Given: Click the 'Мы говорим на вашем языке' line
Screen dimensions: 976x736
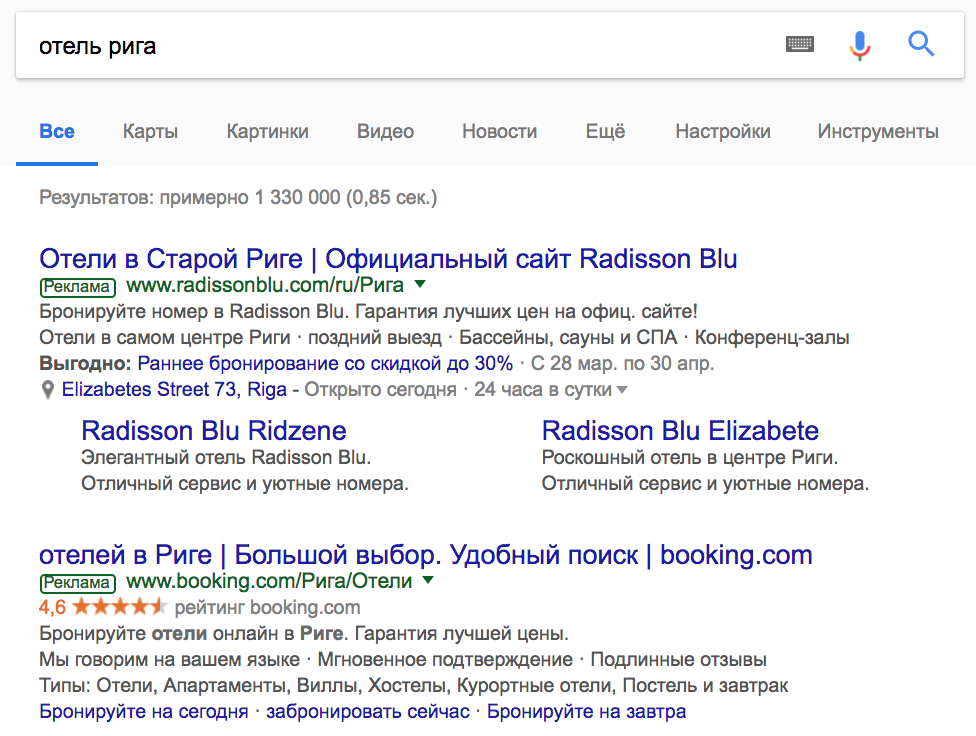Looking at the screenshot, I should coord(403,659).
